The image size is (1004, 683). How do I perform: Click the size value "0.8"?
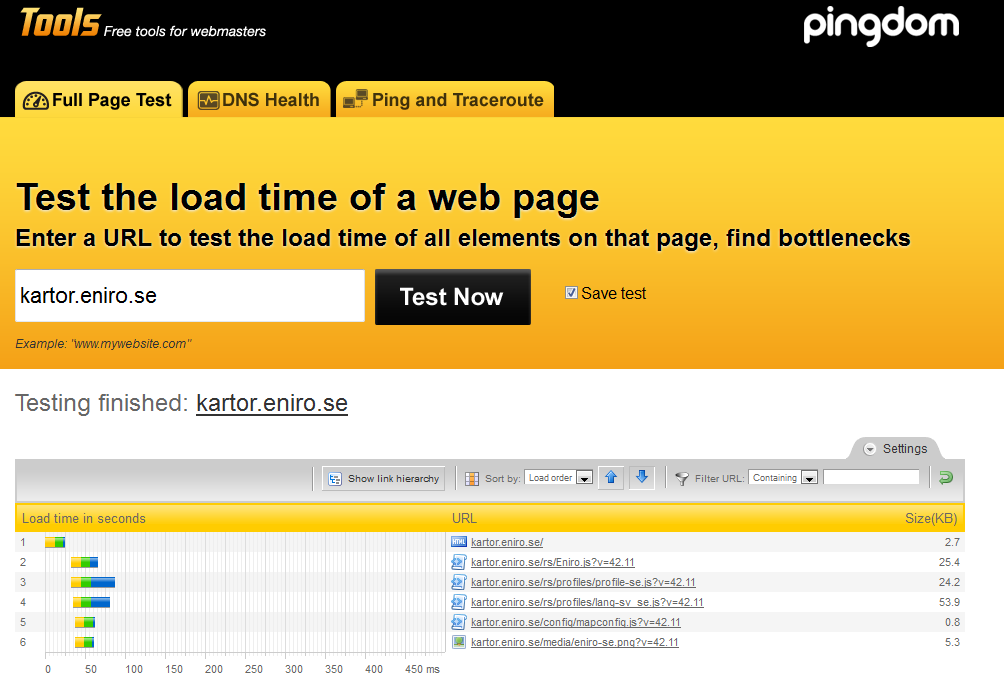point(952,622)
